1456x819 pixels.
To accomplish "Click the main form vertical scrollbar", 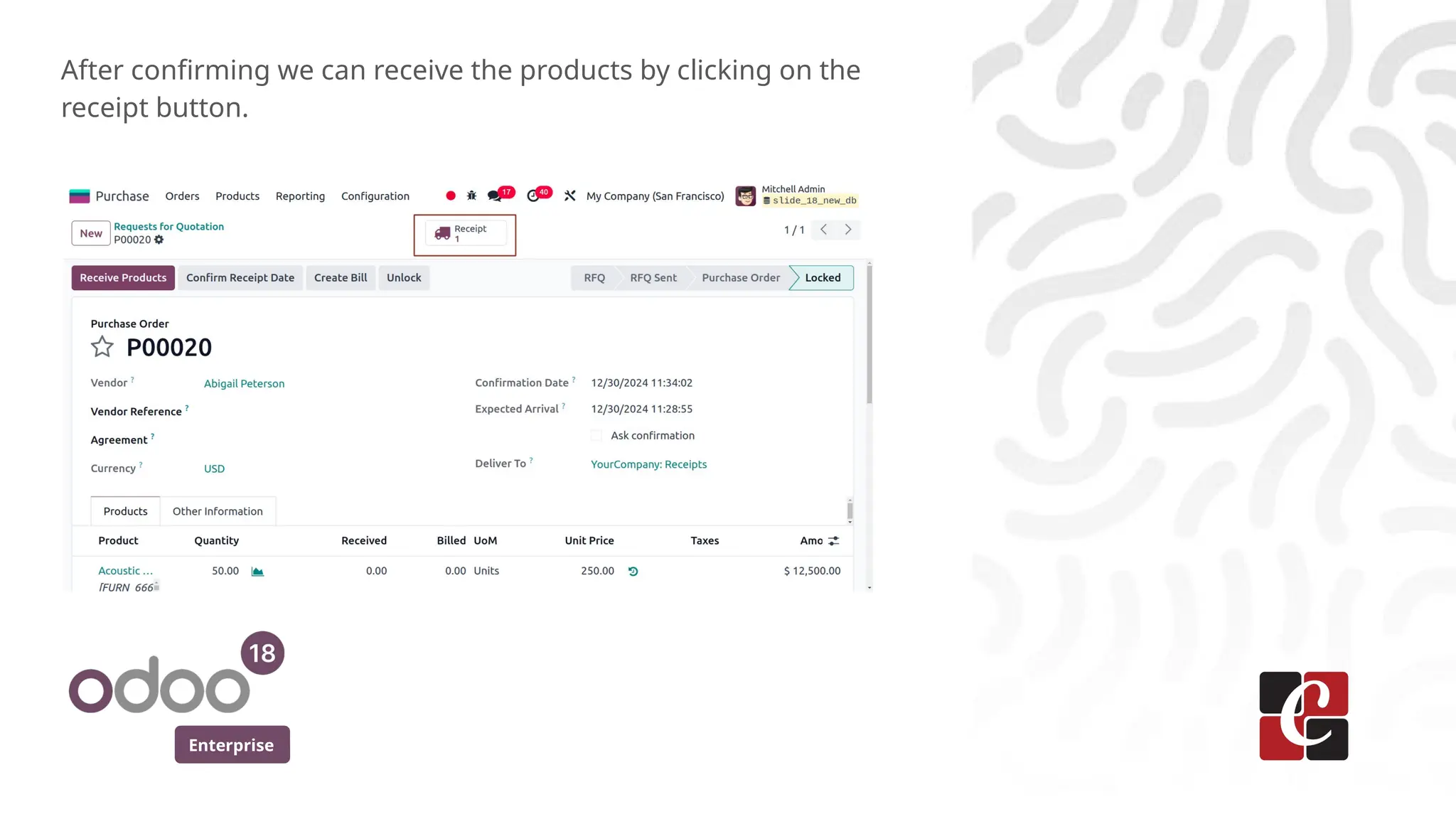I will [869, 334].
